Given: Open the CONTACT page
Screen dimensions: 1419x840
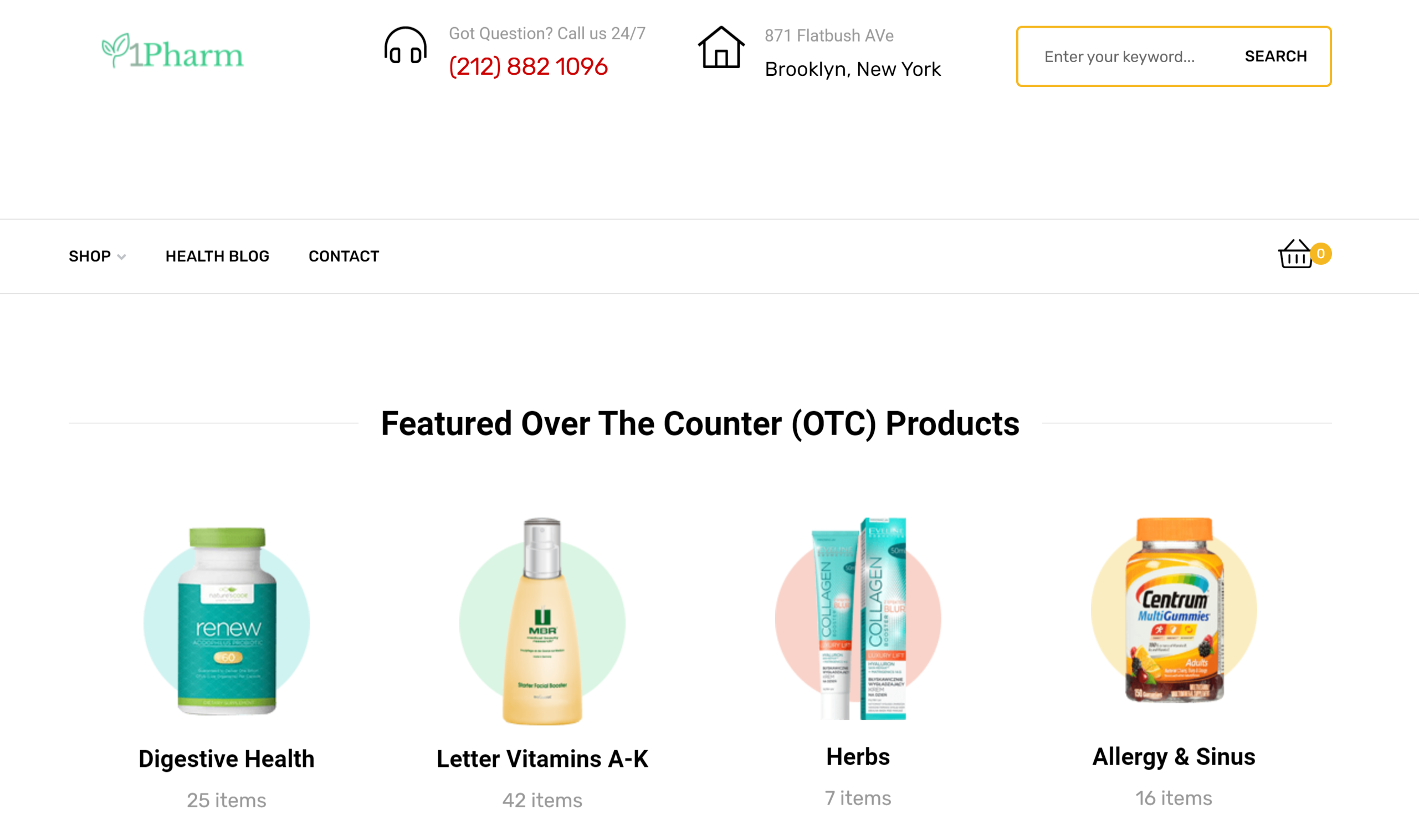Looking at the screenshot, I should pyautogui.click(x=344, y=257).
